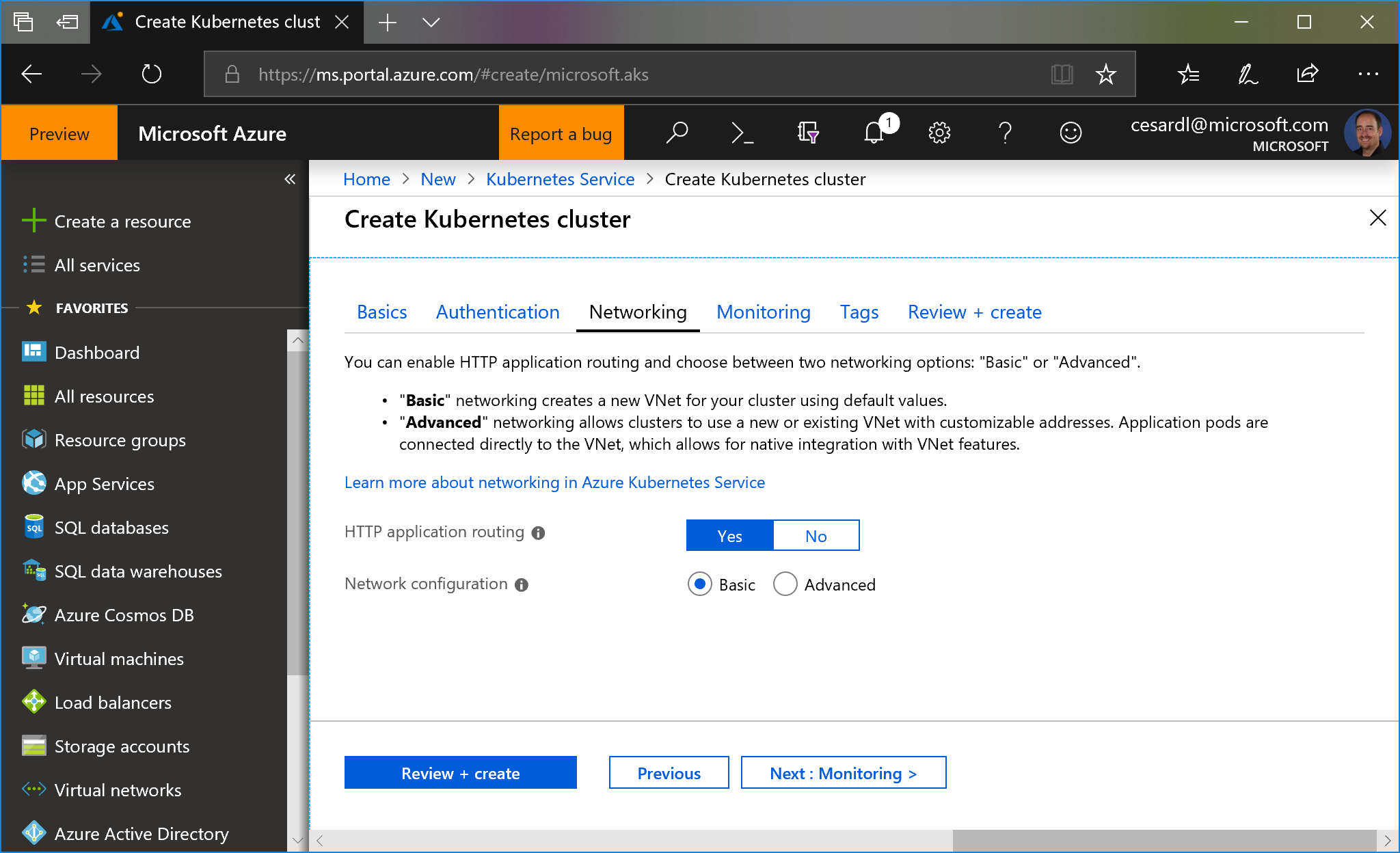Switch to the Monitoring tab
Screen dimensions: 1400x853
[x=764, y=312]
